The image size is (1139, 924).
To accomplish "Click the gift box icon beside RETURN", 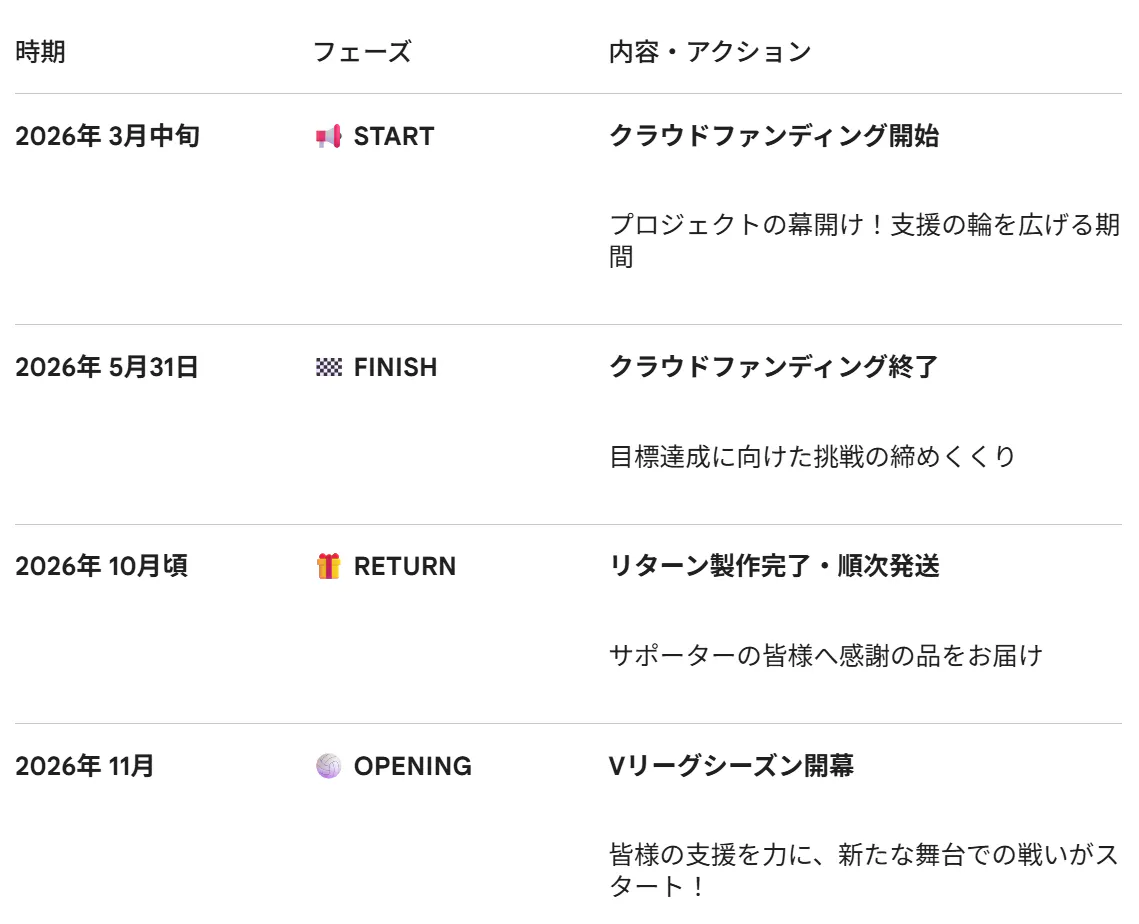I will 328,567.
